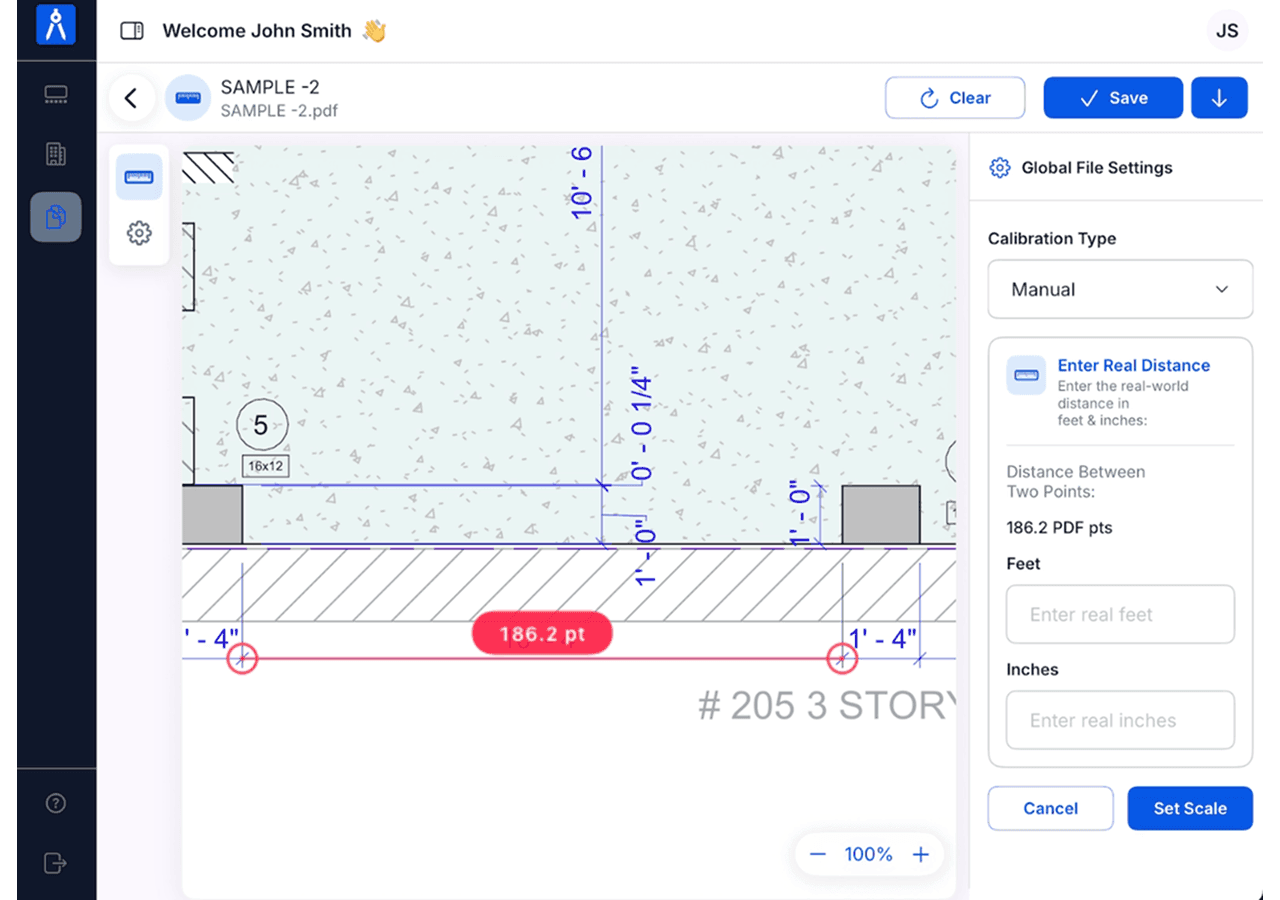Click the Set Scale button
This screenshot has width=1280, height=900.
point(1190,808)
